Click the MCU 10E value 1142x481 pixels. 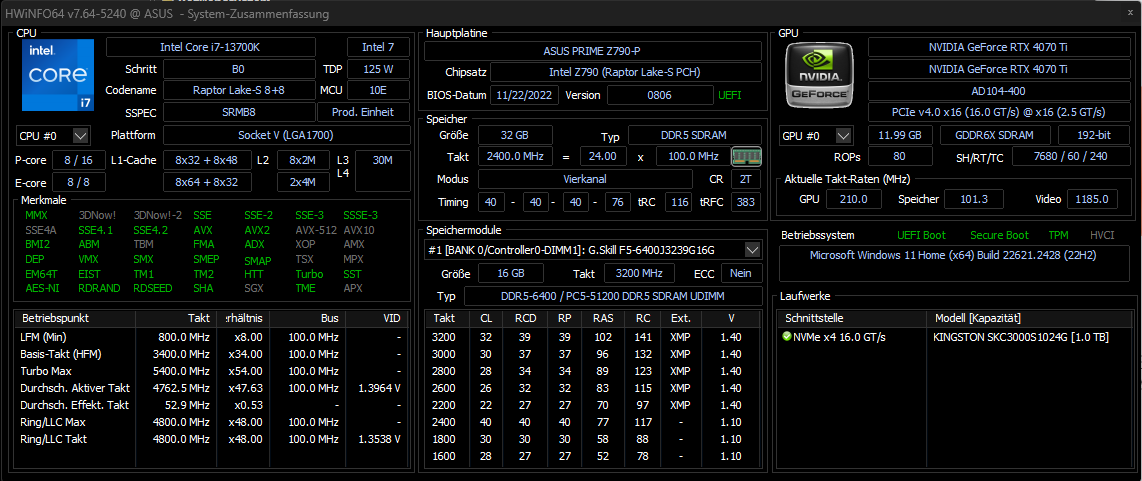point(378,91)
